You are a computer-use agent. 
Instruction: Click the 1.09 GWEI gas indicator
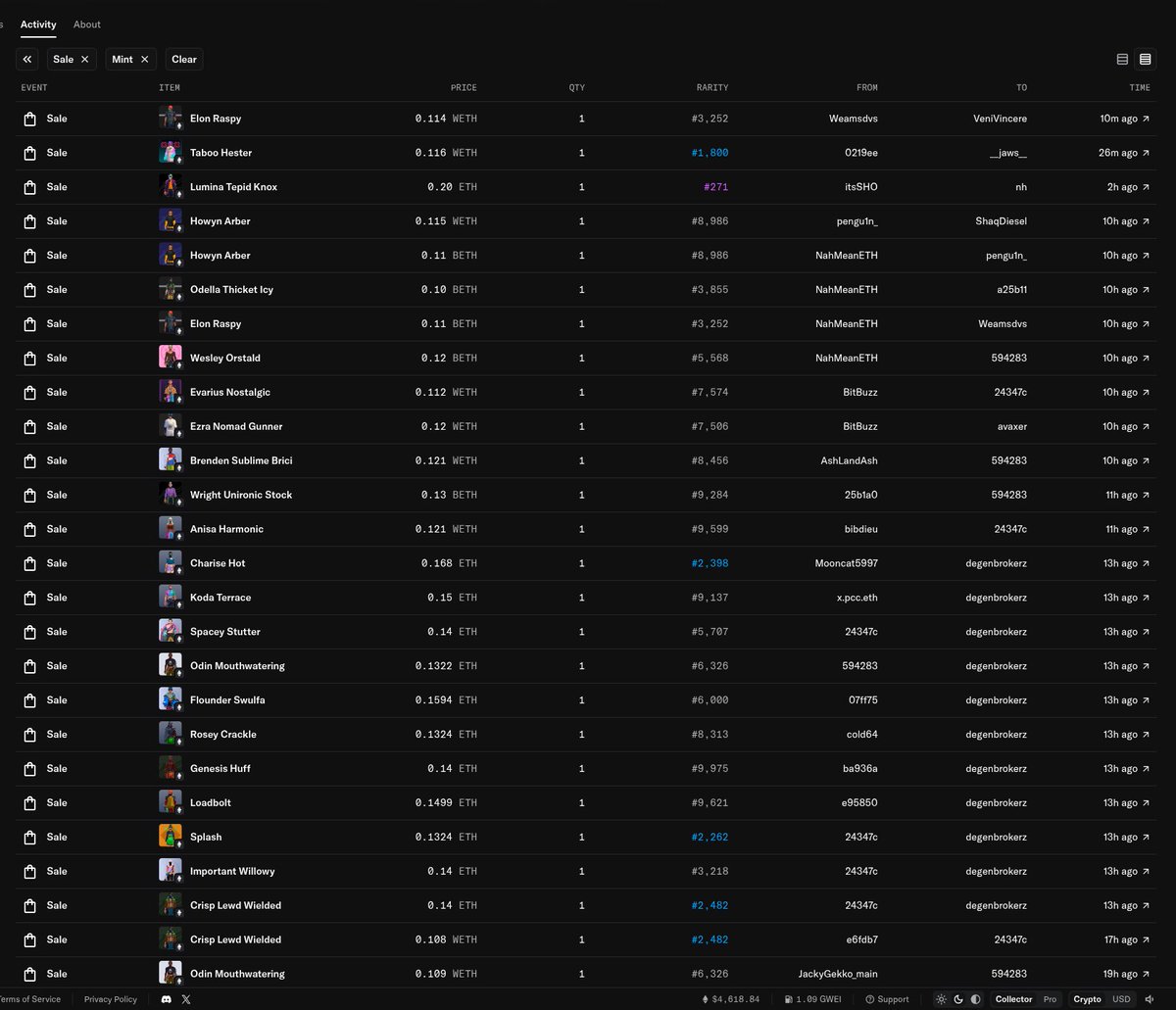coord(812,999)
